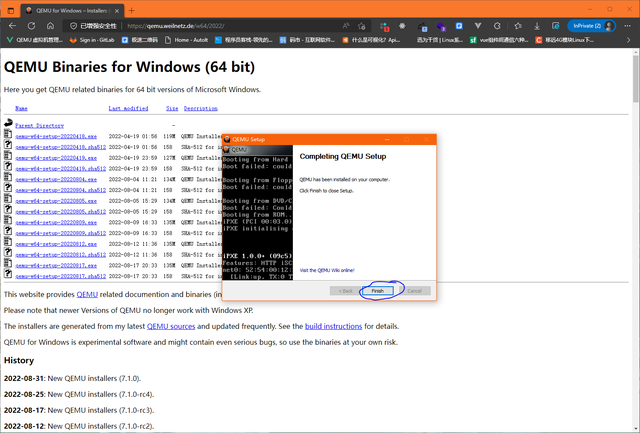The image size is (640, 433).
Task: Sort listing by Name column header
Action: [21, 108]
